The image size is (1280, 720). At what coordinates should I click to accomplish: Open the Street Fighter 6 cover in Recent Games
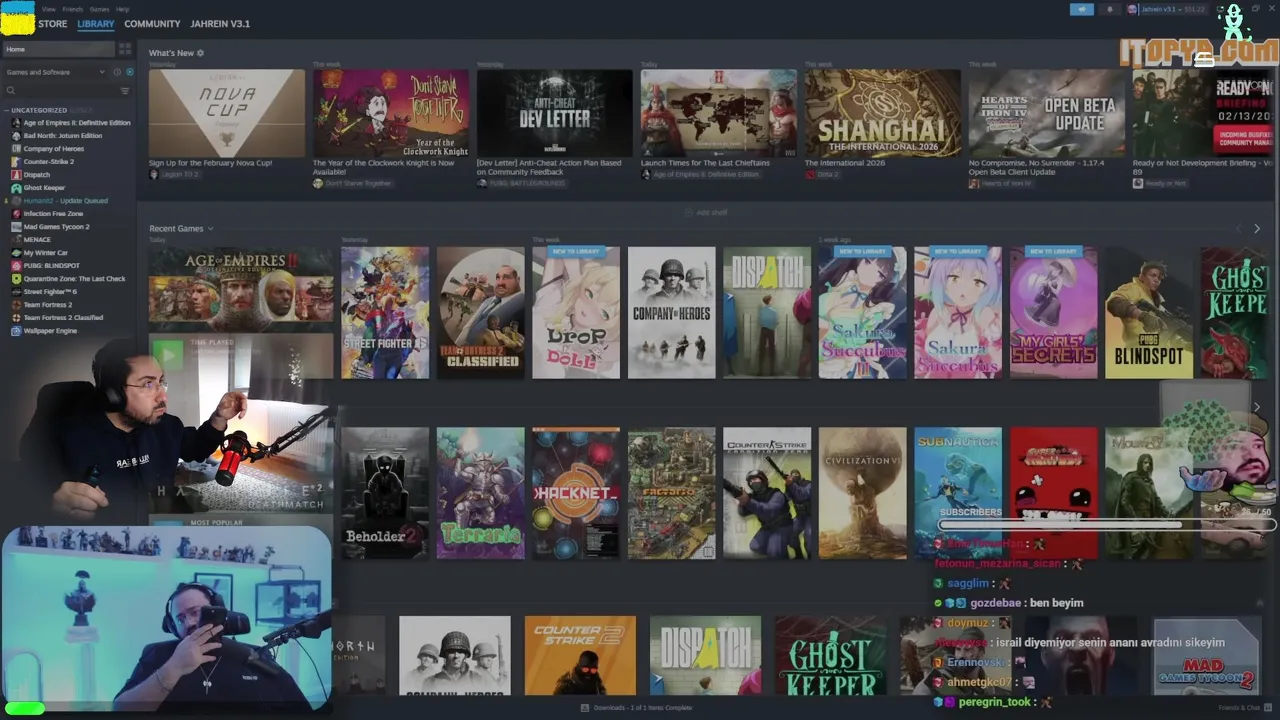click(x=385, y=313)
